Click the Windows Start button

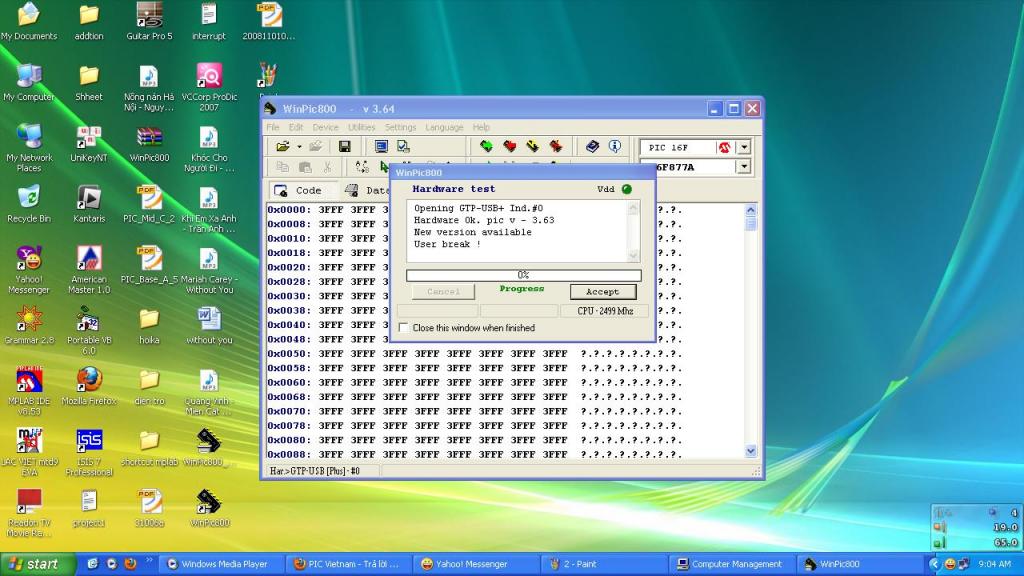(30, 564)
